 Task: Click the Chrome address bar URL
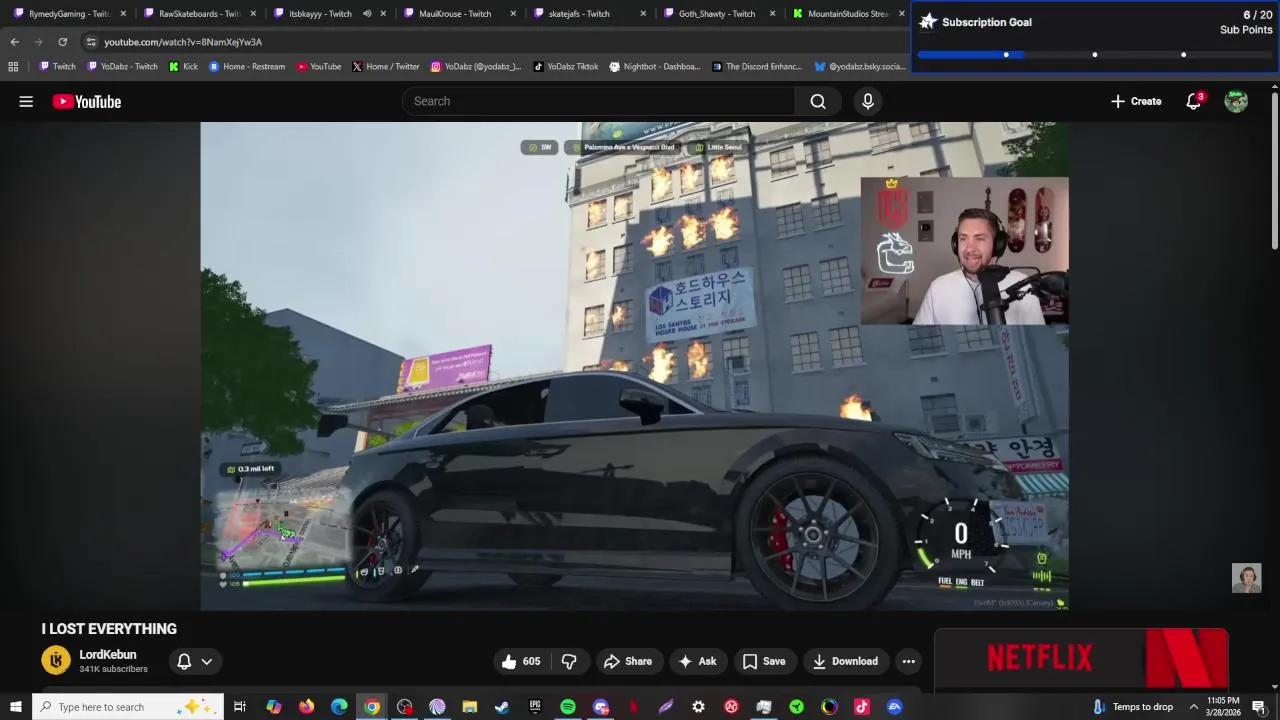point(183,42)
